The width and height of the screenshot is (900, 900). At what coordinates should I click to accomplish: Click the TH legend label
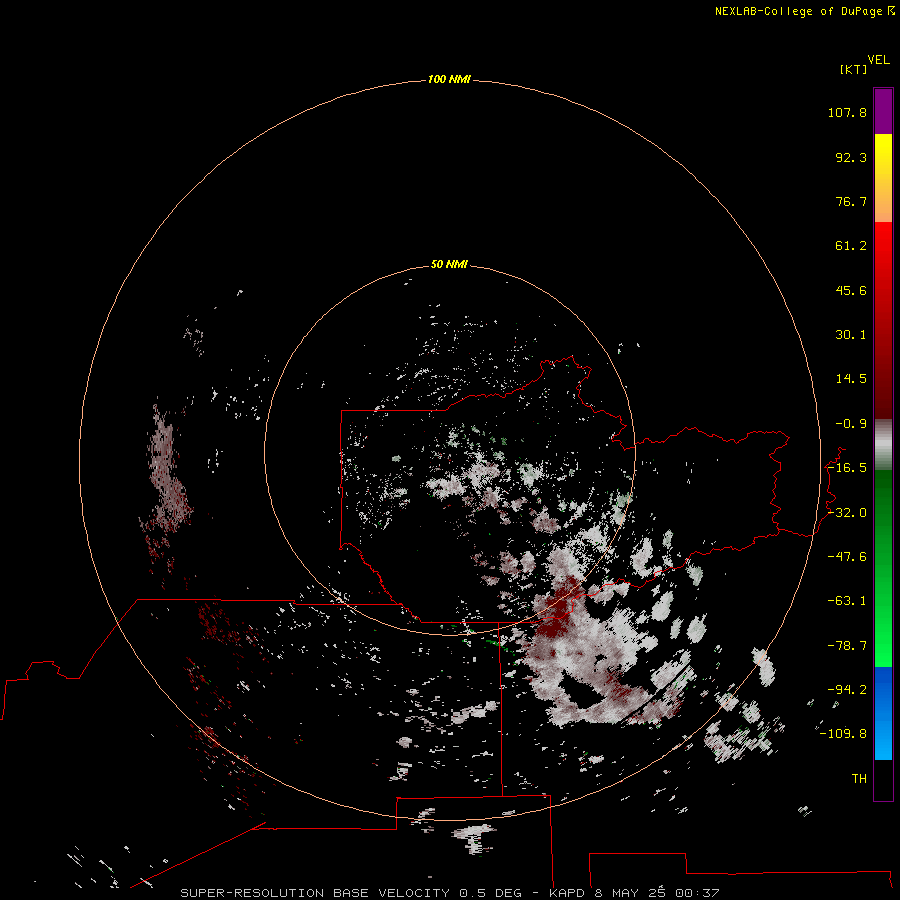[859, 778]
